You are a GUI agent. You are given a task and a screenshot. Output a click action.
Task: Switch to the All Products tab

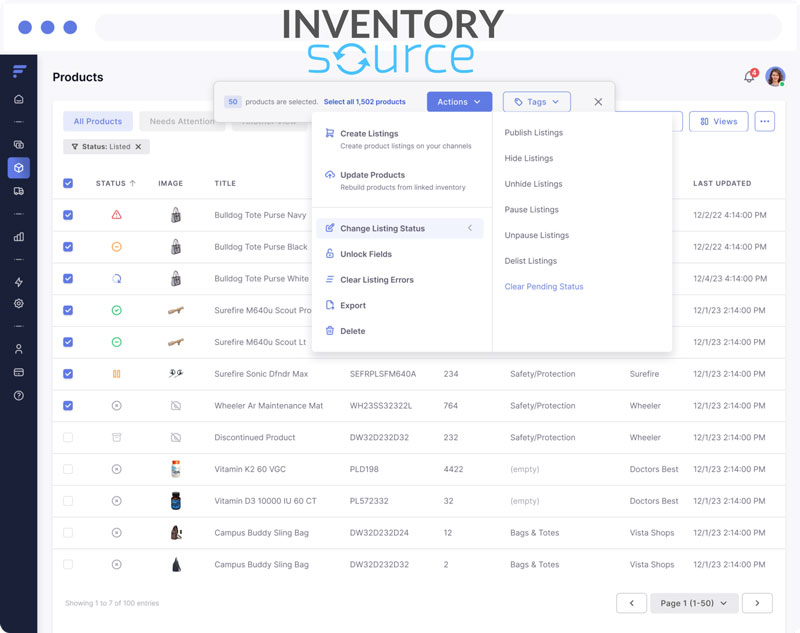pyautogui.click(x=98, y=121)
